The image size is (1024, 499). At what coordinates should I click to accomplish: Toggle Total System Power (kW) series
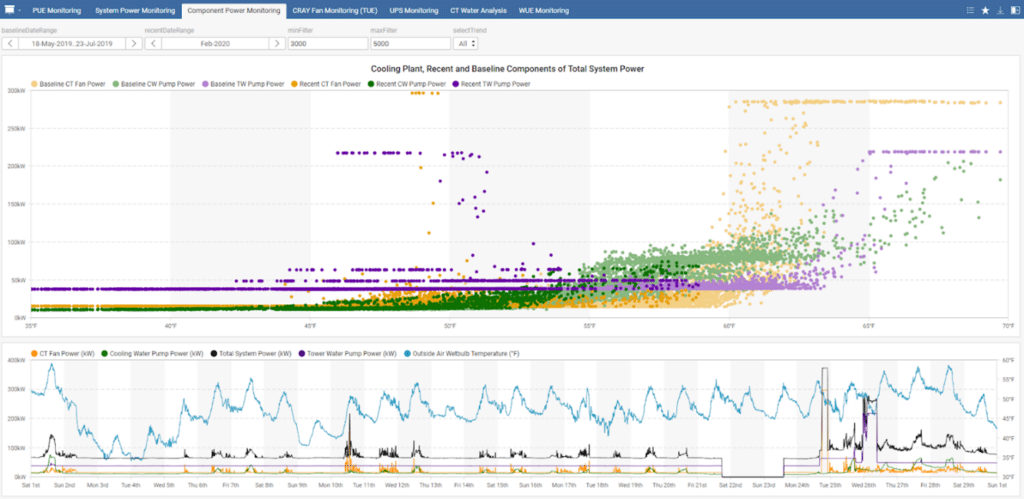[252, 353]
